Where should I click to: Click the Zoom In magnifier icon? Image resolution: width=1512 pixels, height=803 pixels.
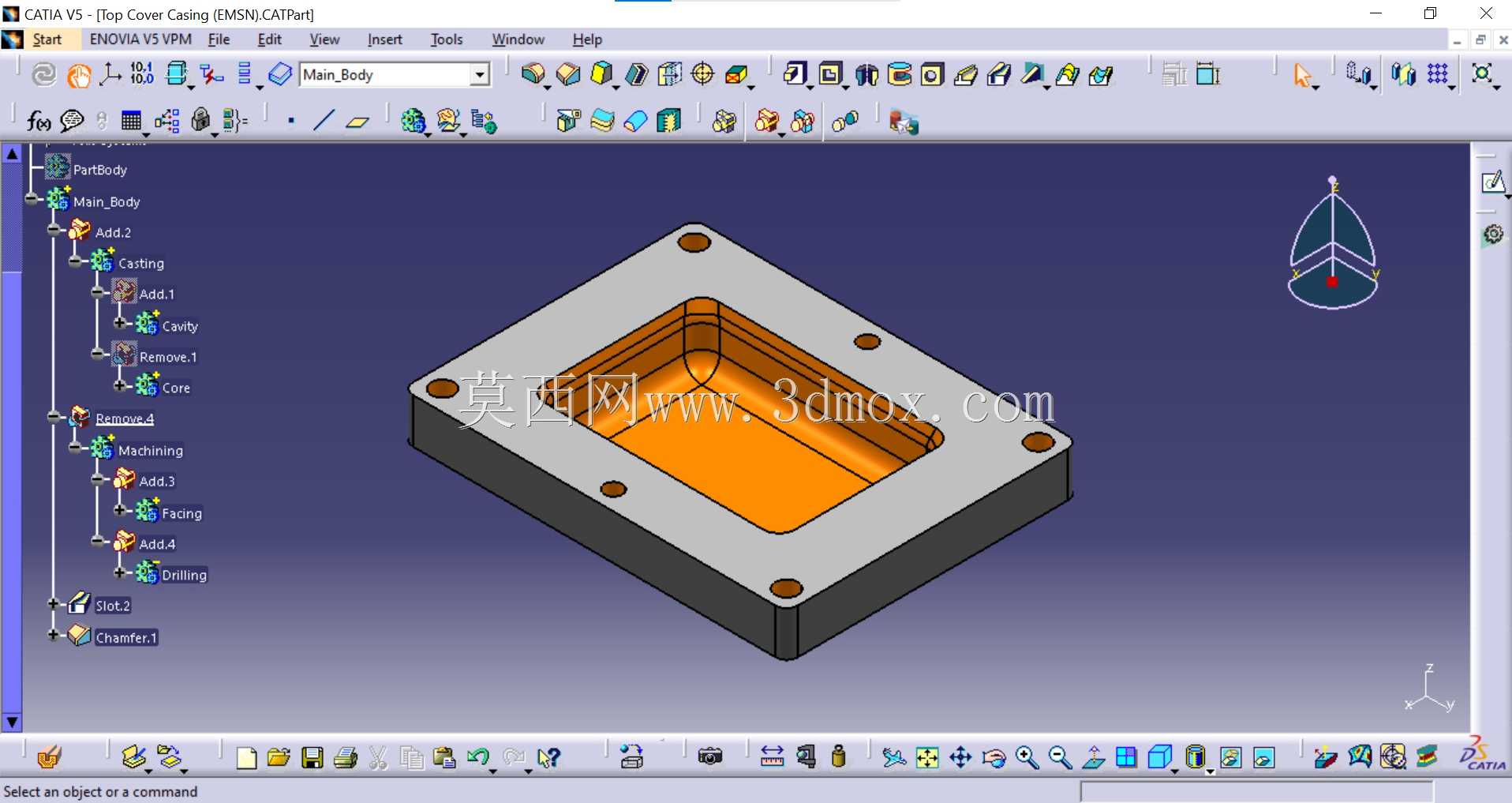(x=1027, y=758)
